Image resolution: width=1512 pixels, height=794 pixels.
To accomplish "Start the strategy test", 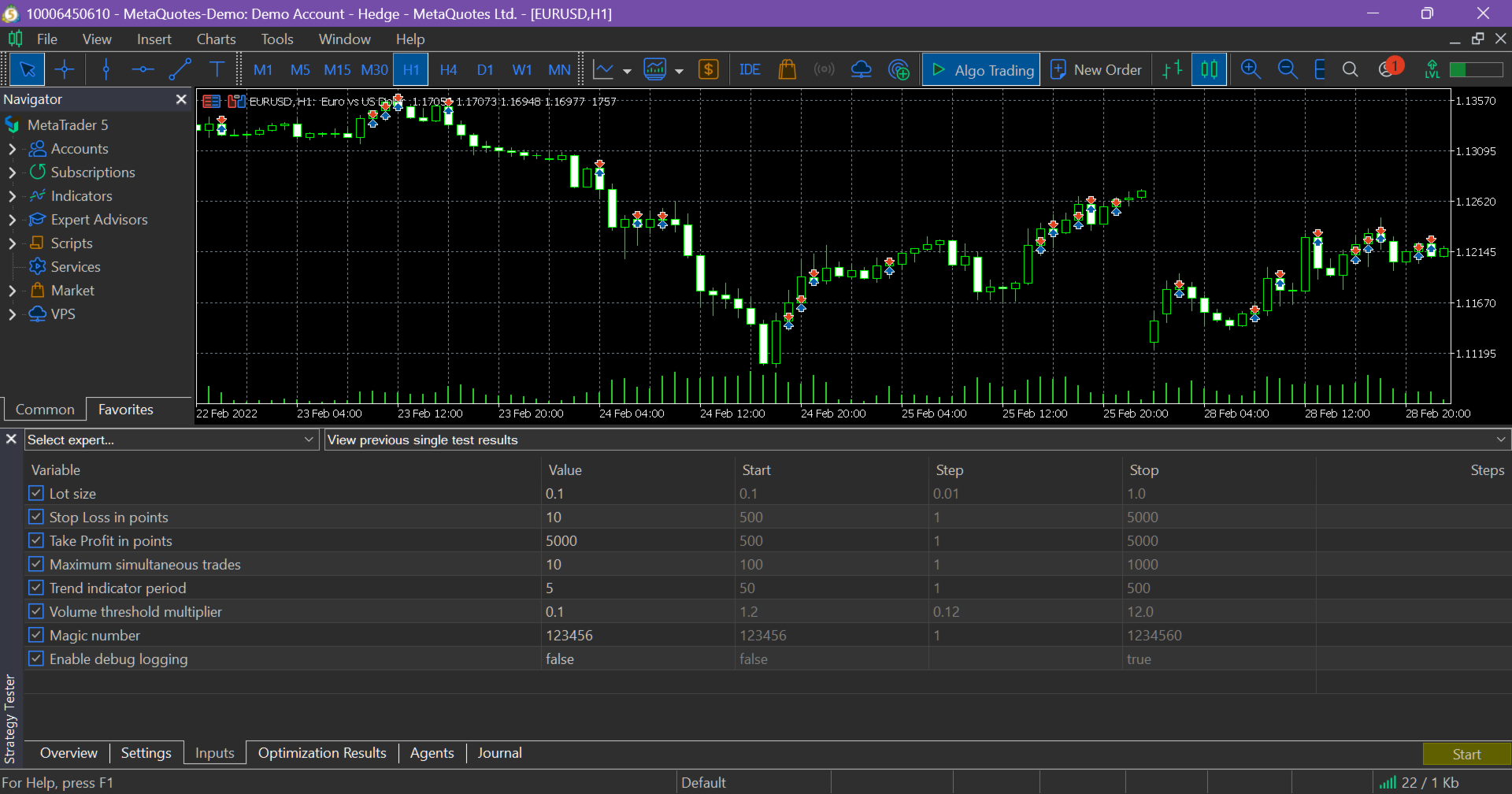I will [x=1466, y=754].
